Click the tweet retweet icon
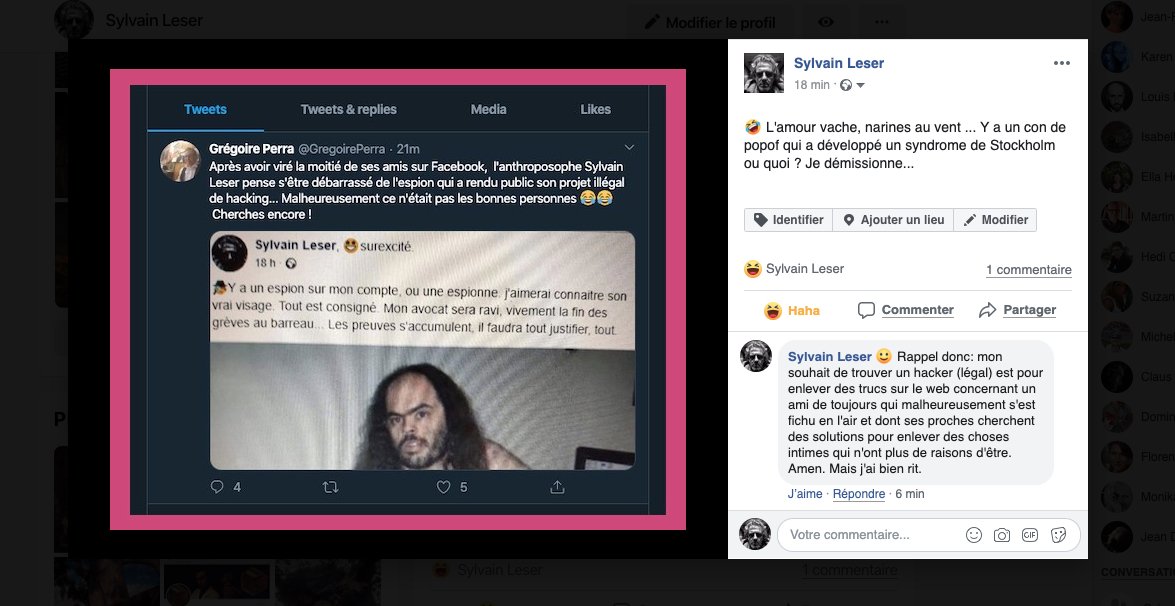Screen dimensions: 1175x606 (x=330, y=487)
